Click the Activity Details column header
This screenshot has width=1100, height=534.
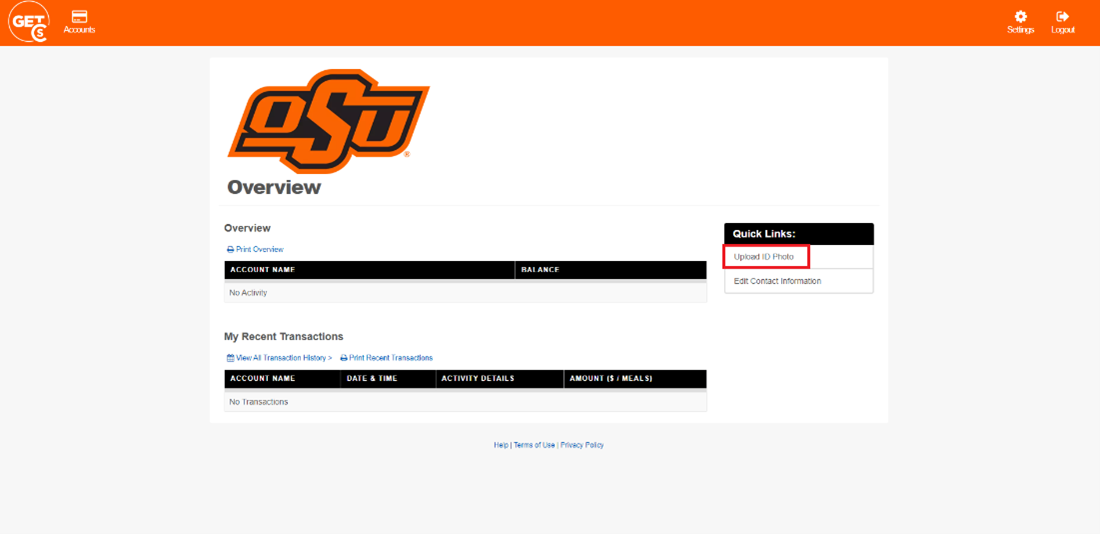pos(478,379)
